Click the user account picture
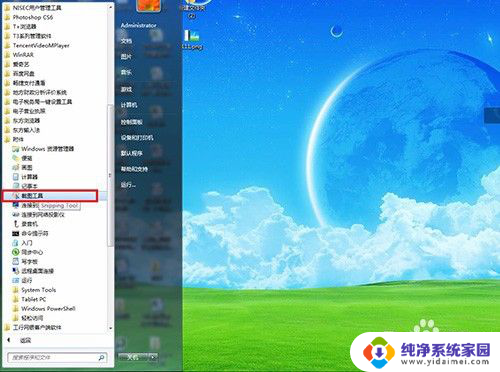Image resolution: width=500 pixels, height=372 pixels. 149,5
